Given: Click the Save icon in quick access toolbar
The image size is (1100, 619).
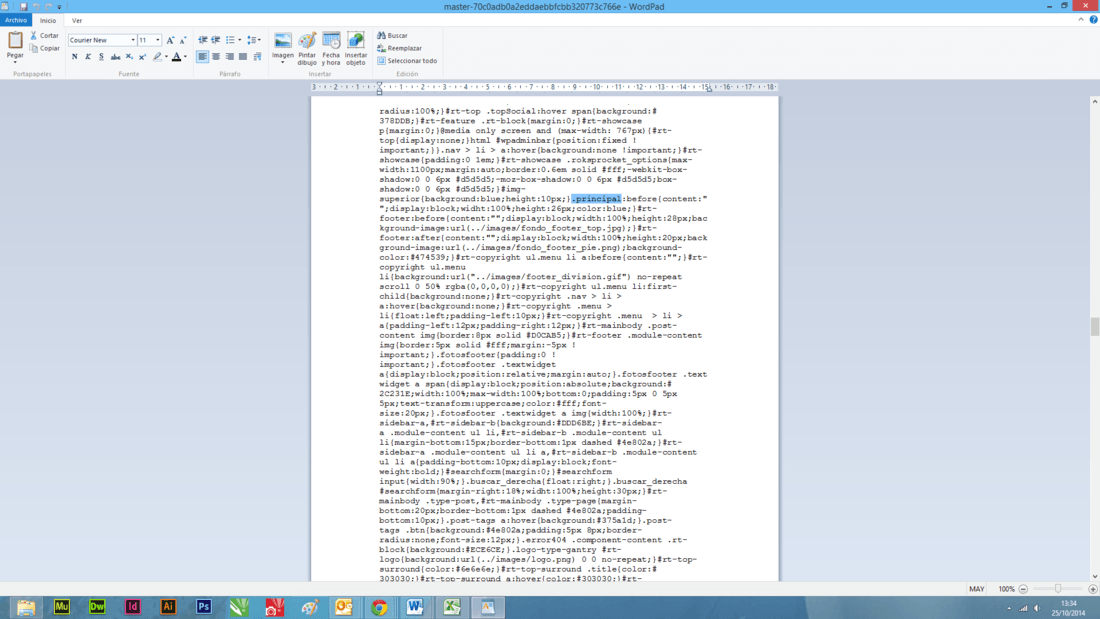Looking at the screenshot, I should 23,6.
